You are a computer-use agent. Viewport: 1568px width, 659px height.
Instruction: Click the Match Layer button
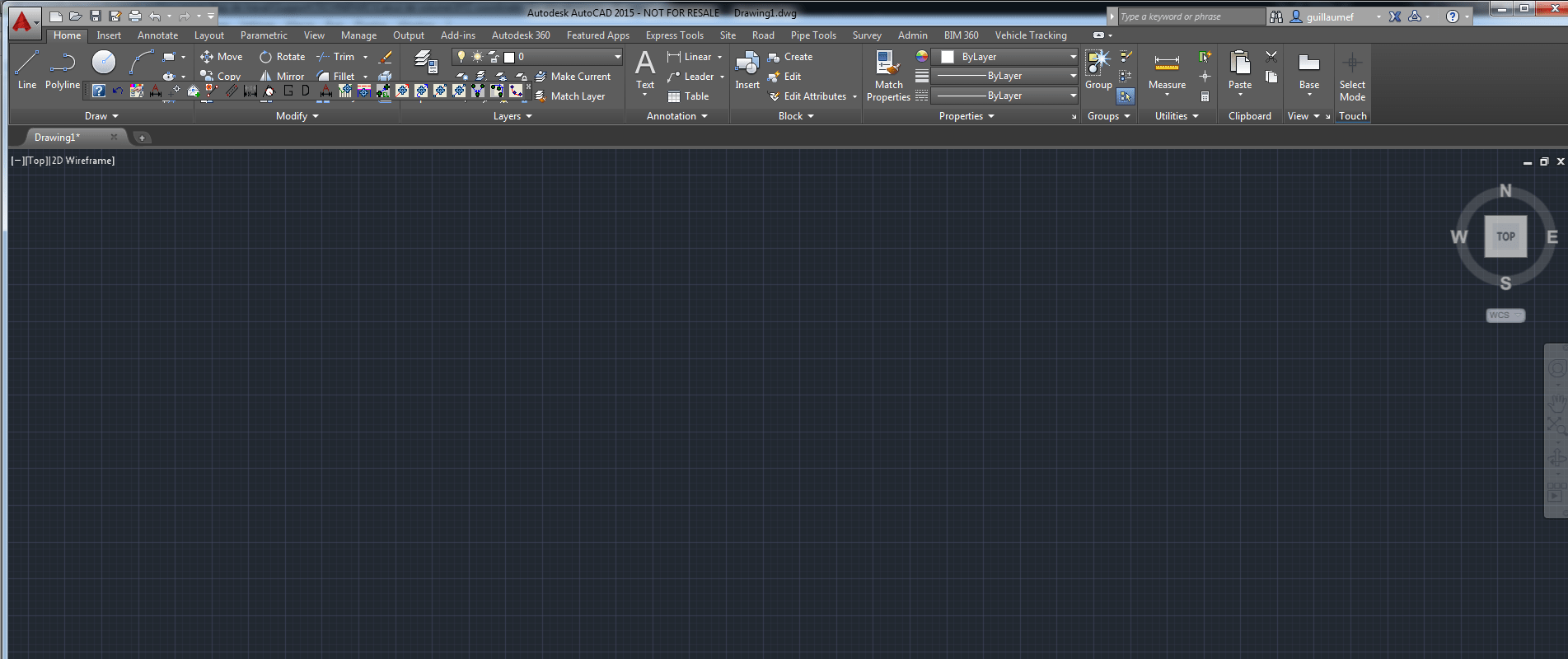pos(569,96)
